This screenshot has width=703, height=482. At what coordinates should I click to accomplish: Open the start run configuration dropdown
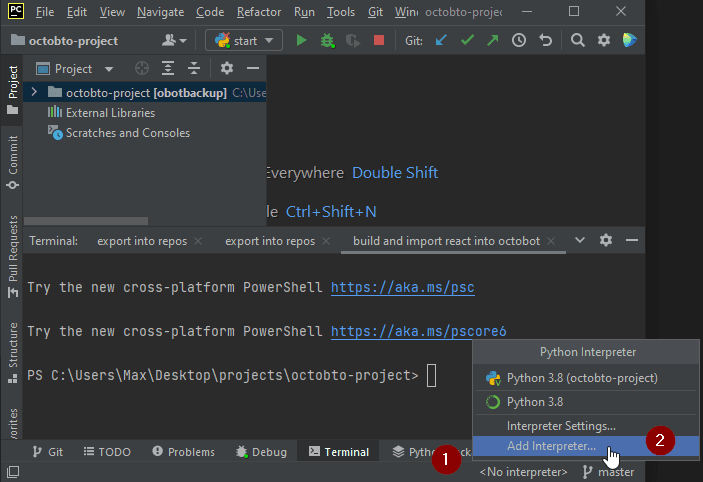[244, 41]
